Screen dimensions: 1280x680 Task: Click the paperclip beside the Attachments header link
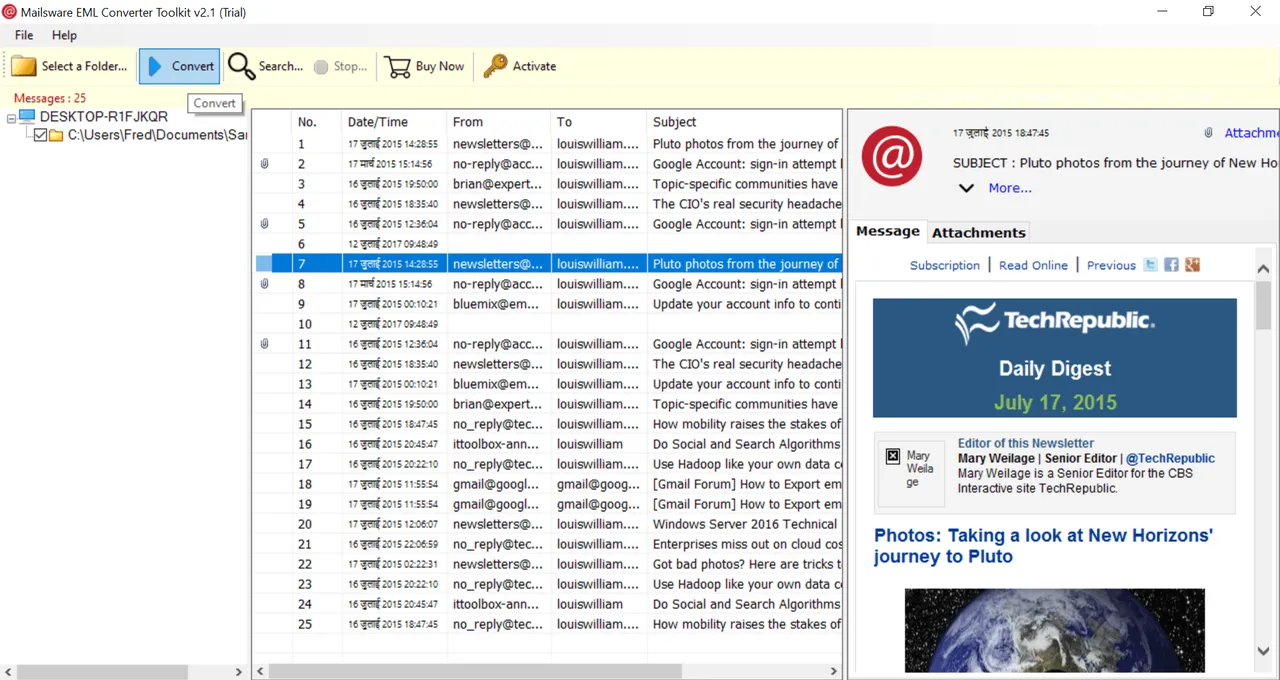[1208, 133]
